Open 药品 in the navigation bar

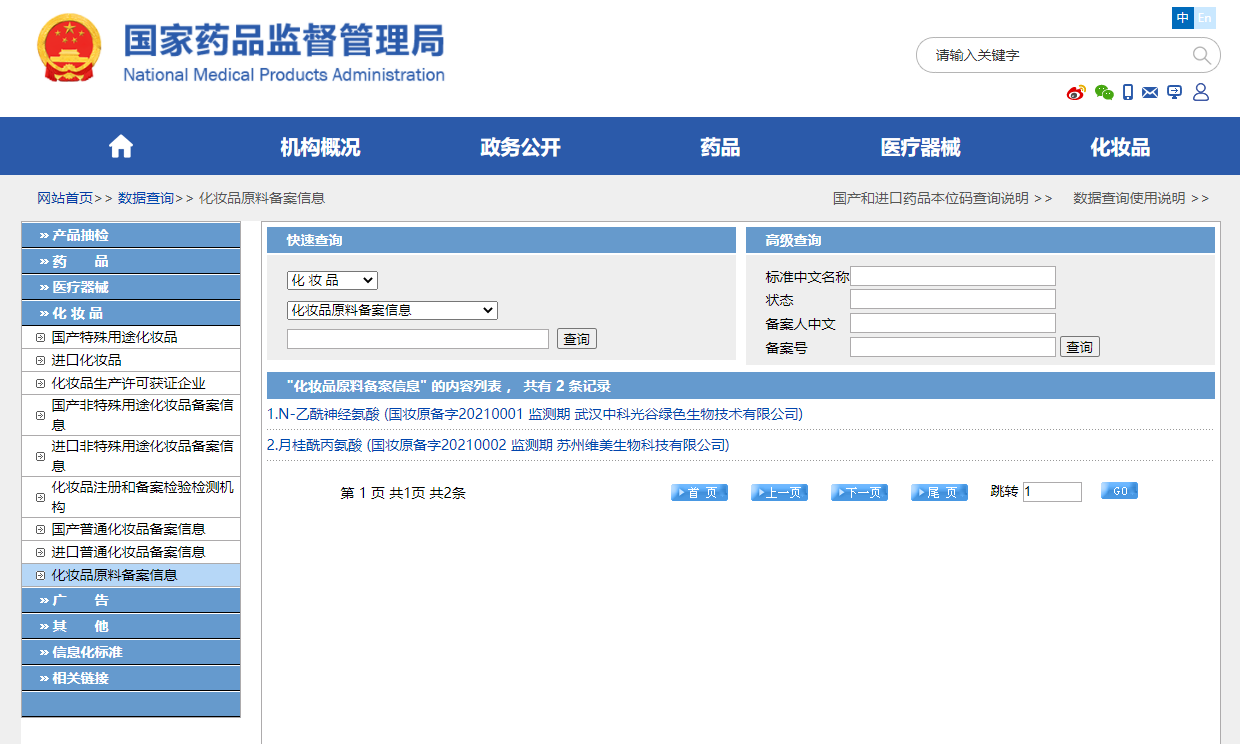click(720, 148)
